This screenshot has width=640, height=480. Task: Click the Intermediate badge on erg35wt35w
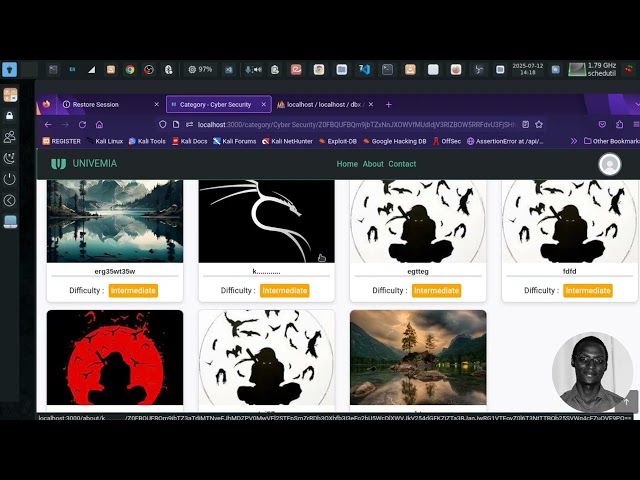point(133,291)
